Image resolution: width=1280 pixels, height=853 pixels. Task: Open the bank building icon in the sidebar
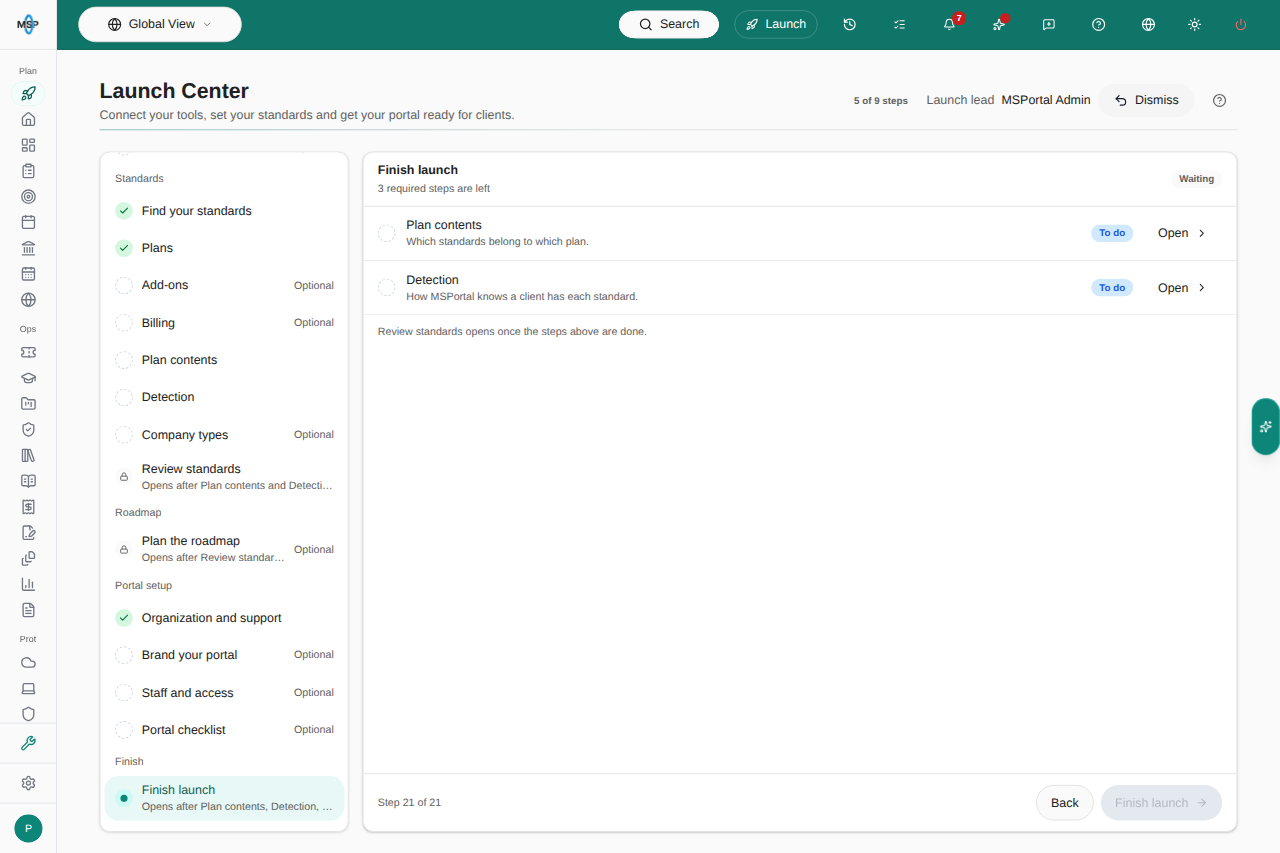click(x=28, y=248)
